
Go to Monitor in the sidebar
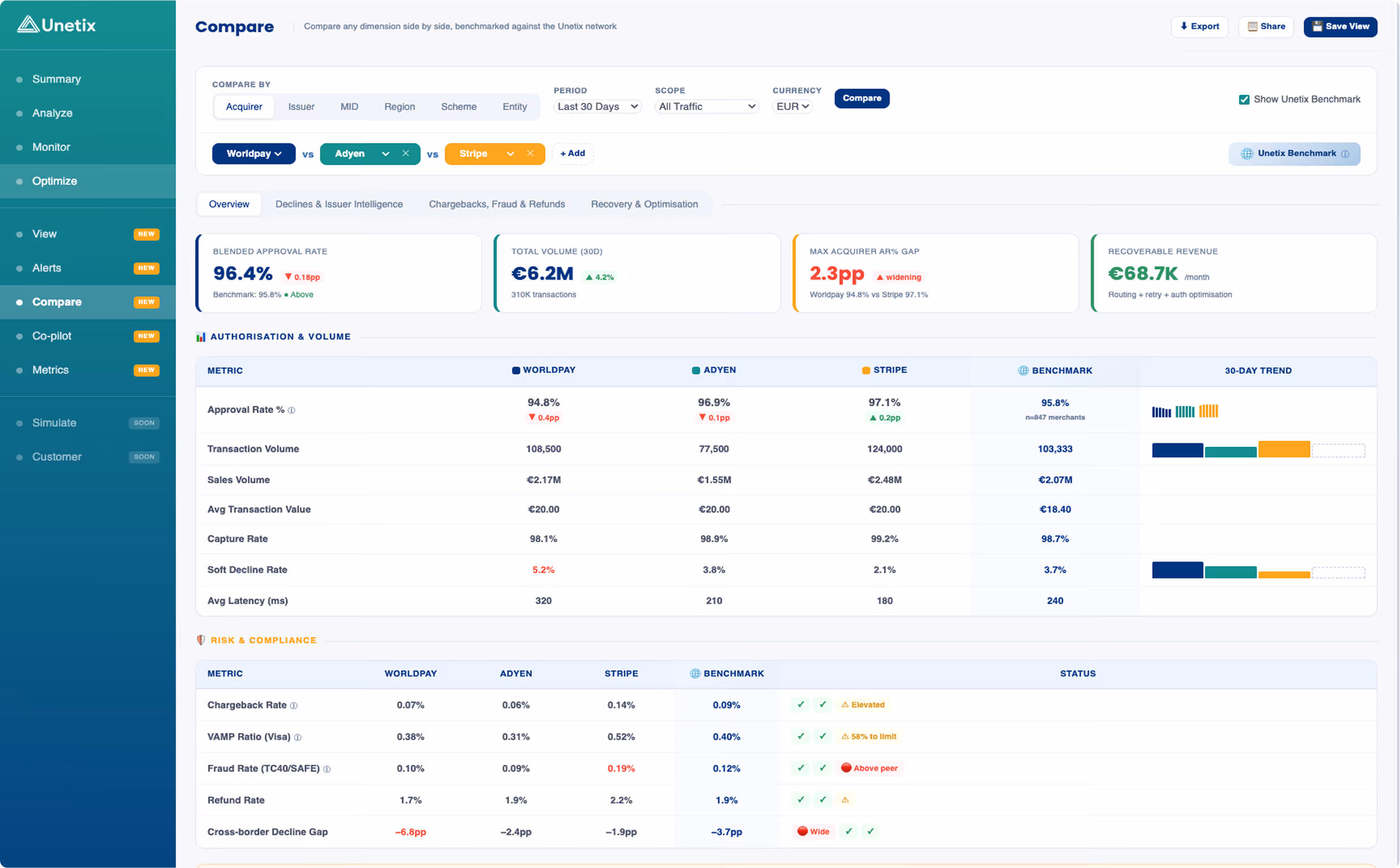pos(88,147)
